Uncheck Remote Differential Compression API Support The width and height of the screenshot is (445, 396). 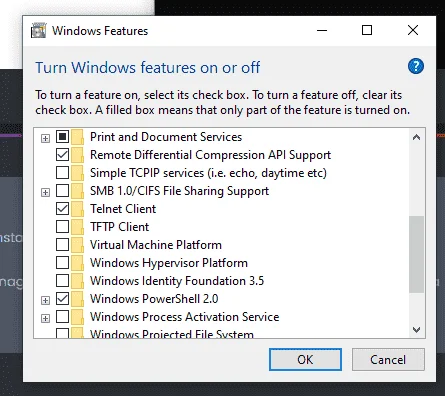click(62, 155)
